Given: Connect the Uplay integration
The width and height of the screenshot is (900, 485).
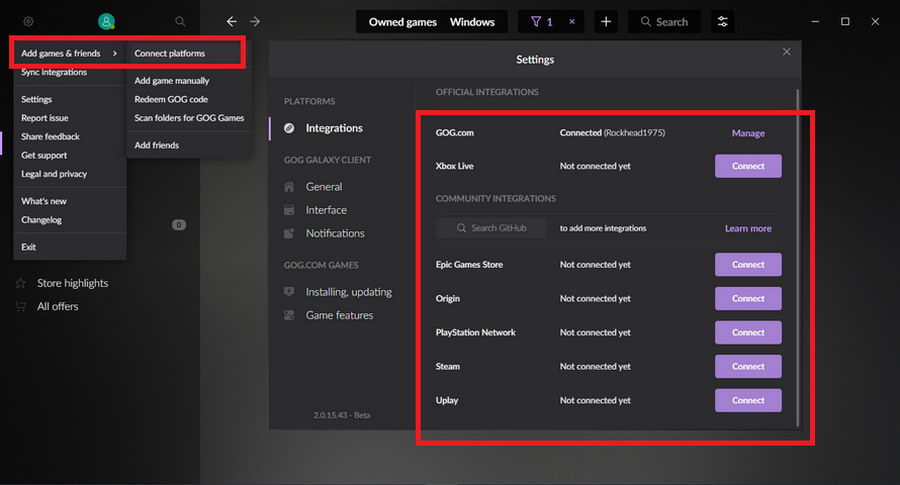Looking at the screenshot, I should pos(748,400).
